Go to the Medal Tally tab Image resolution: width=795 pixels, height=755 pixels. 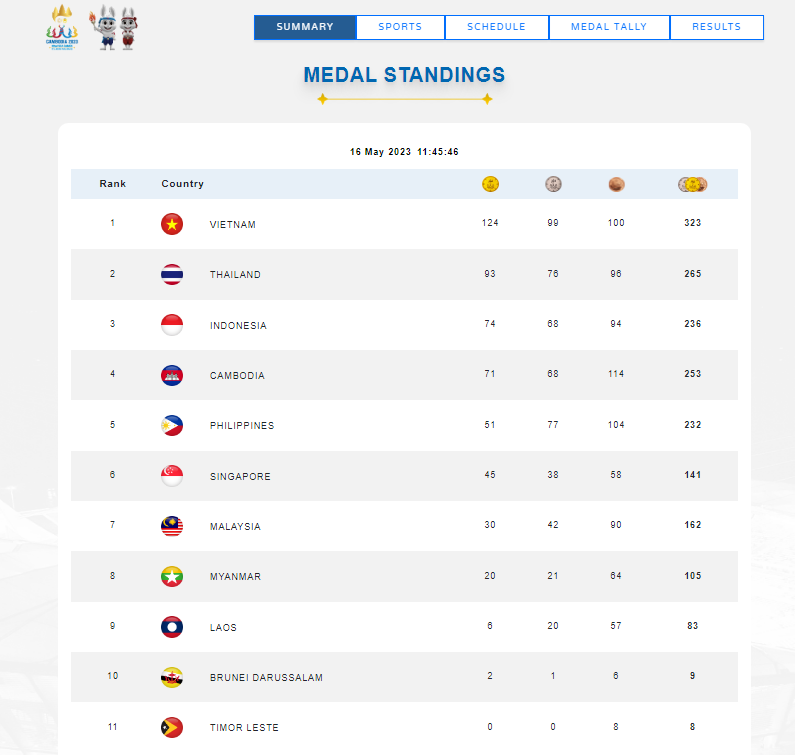[609, 27]
